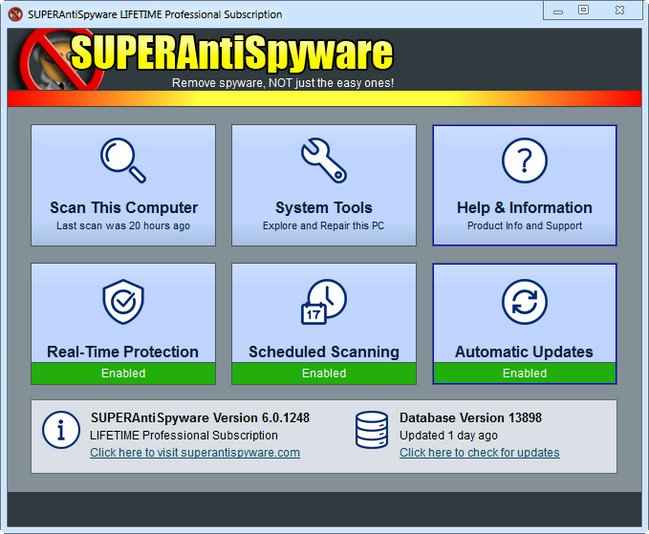The height and width of the screenshot is (534, 649).
Task: Select 'Explore and Repair this PC' text
Action: click(323, 226)
